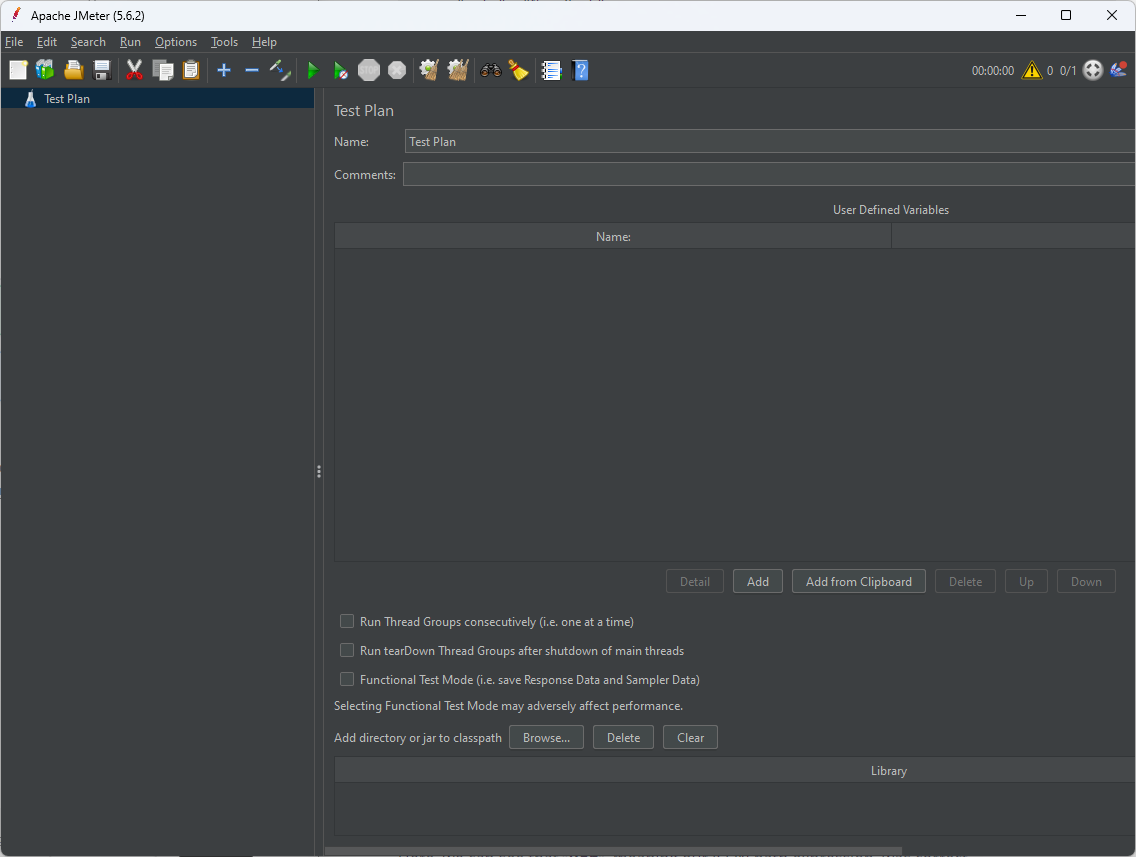Image resolution: width=1136 pixels, height=857 pixels.
Task: Click the Up button
Action: click(x=1027, y=582)
